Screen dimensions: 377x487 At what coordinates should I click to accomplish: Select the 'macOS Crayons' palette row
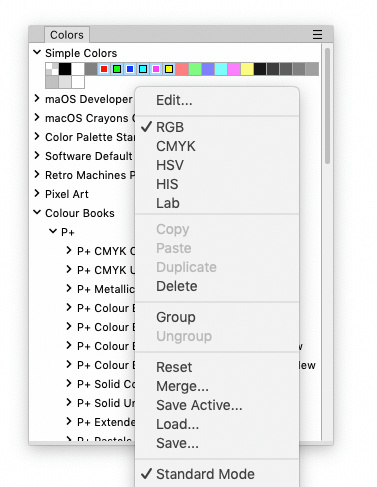(x=90, y=118)
